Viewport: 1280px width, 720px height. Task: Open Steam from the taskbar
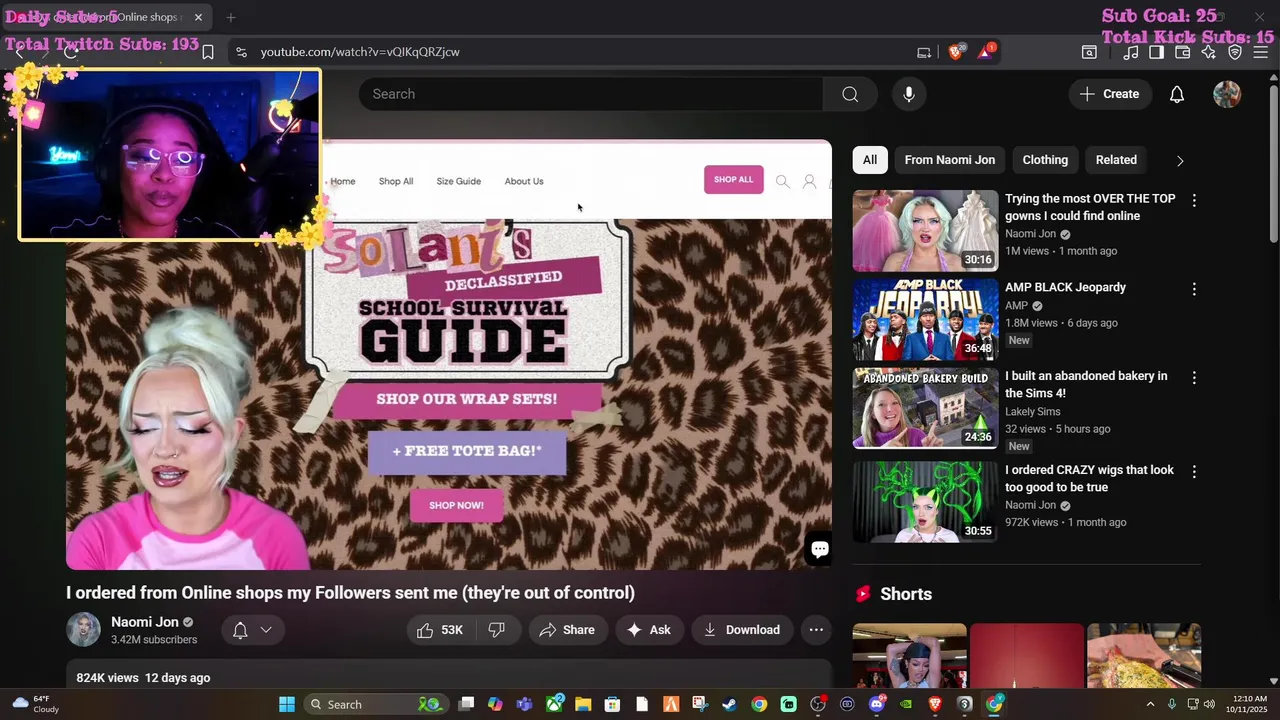click(x=730, y=704)
